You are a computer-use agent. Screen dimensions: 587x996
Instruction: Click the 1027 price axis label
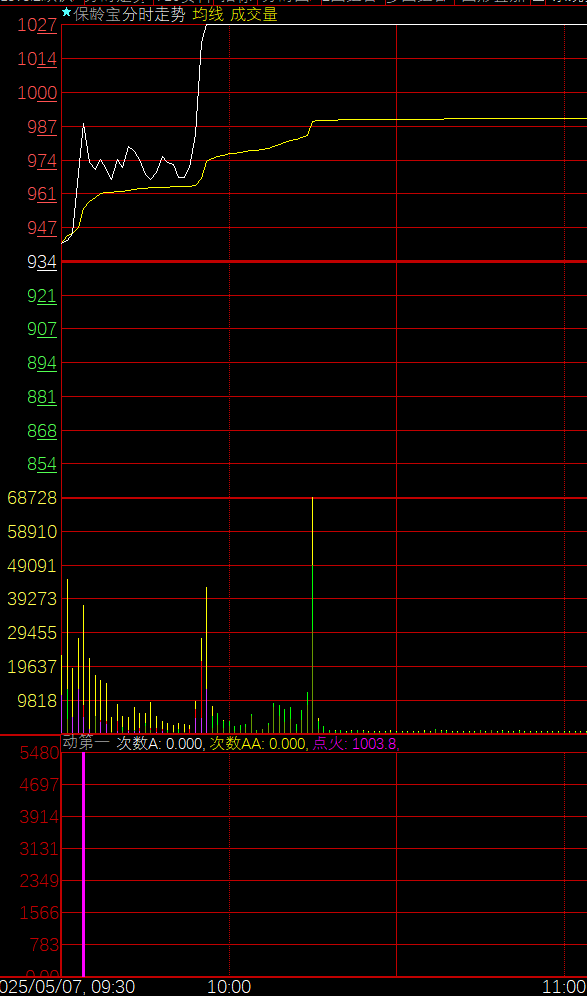click(x=37, y=25)
